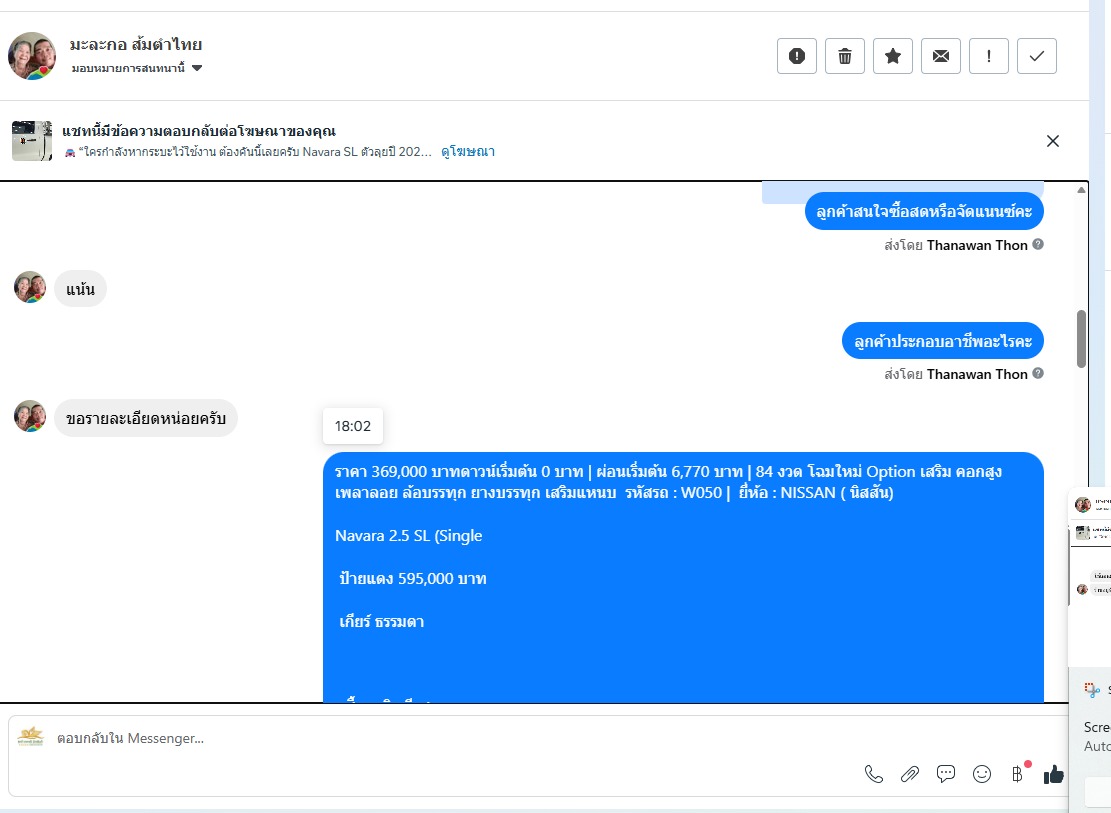Attach a file with paperclip icon
Viewport: 1111px width, 813px height.
[x=910, y=774]
